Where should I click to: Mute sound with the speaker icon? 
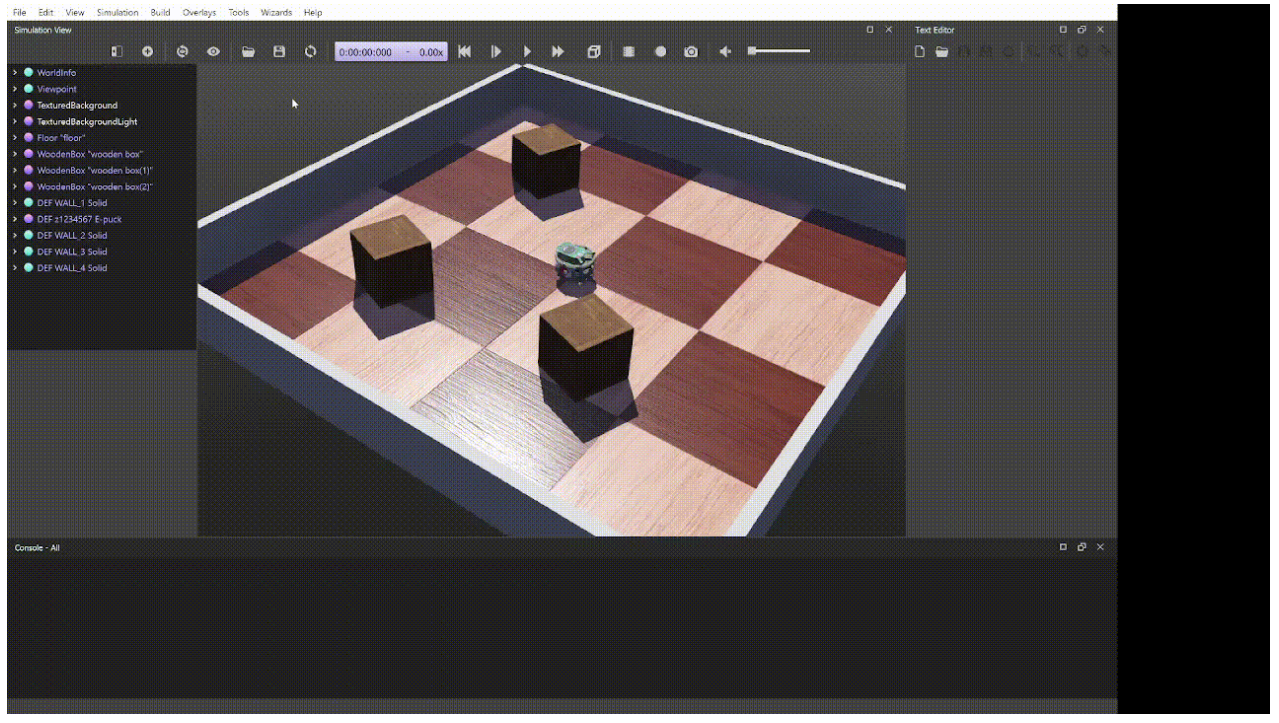725,52
